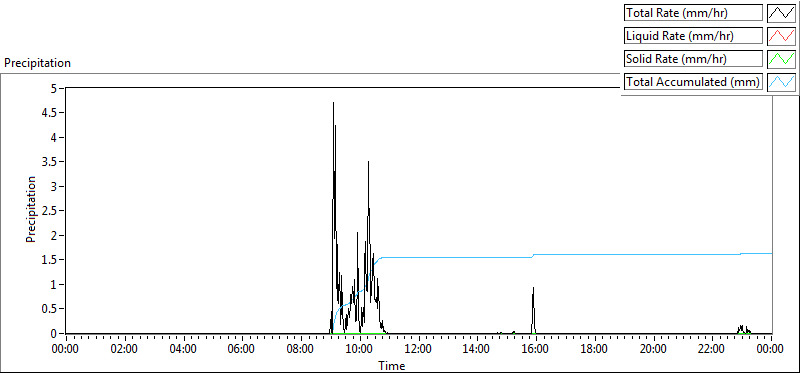Click the 4.5 y-axis tick value
800x373 pixels.
tap(50, 113)
